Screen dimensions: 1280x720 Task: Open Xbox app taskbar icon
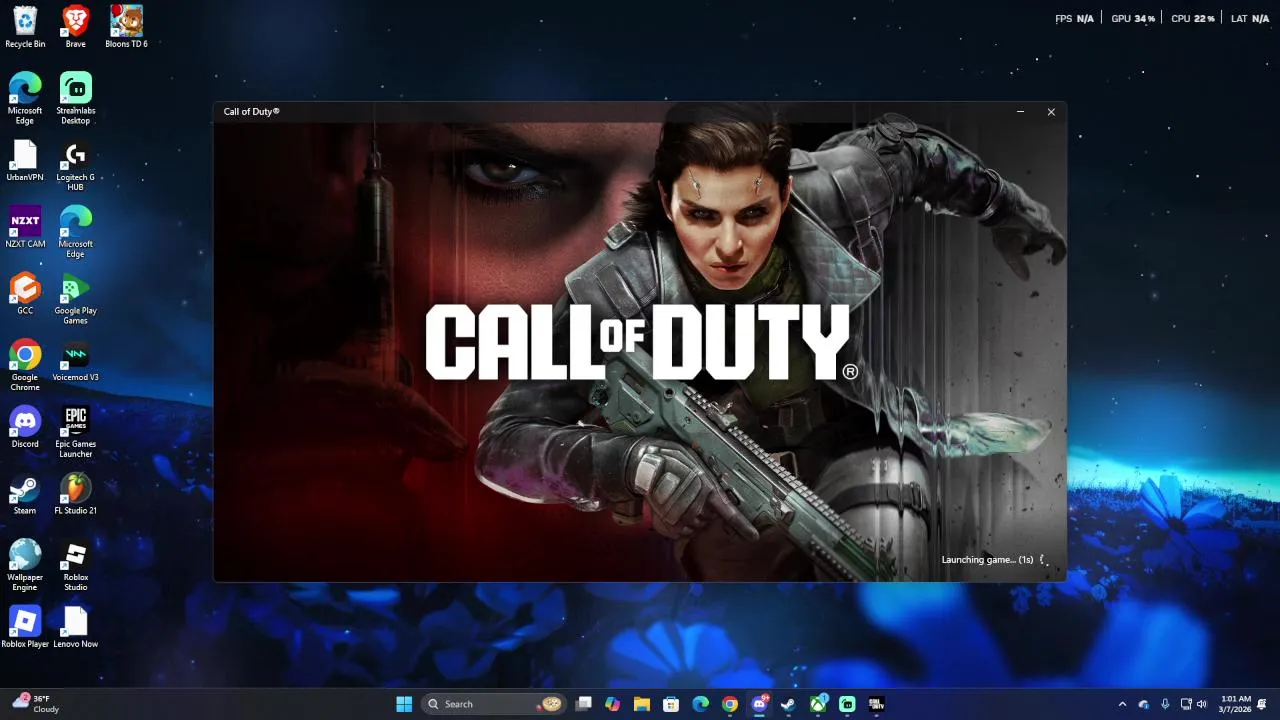[818, 704]
